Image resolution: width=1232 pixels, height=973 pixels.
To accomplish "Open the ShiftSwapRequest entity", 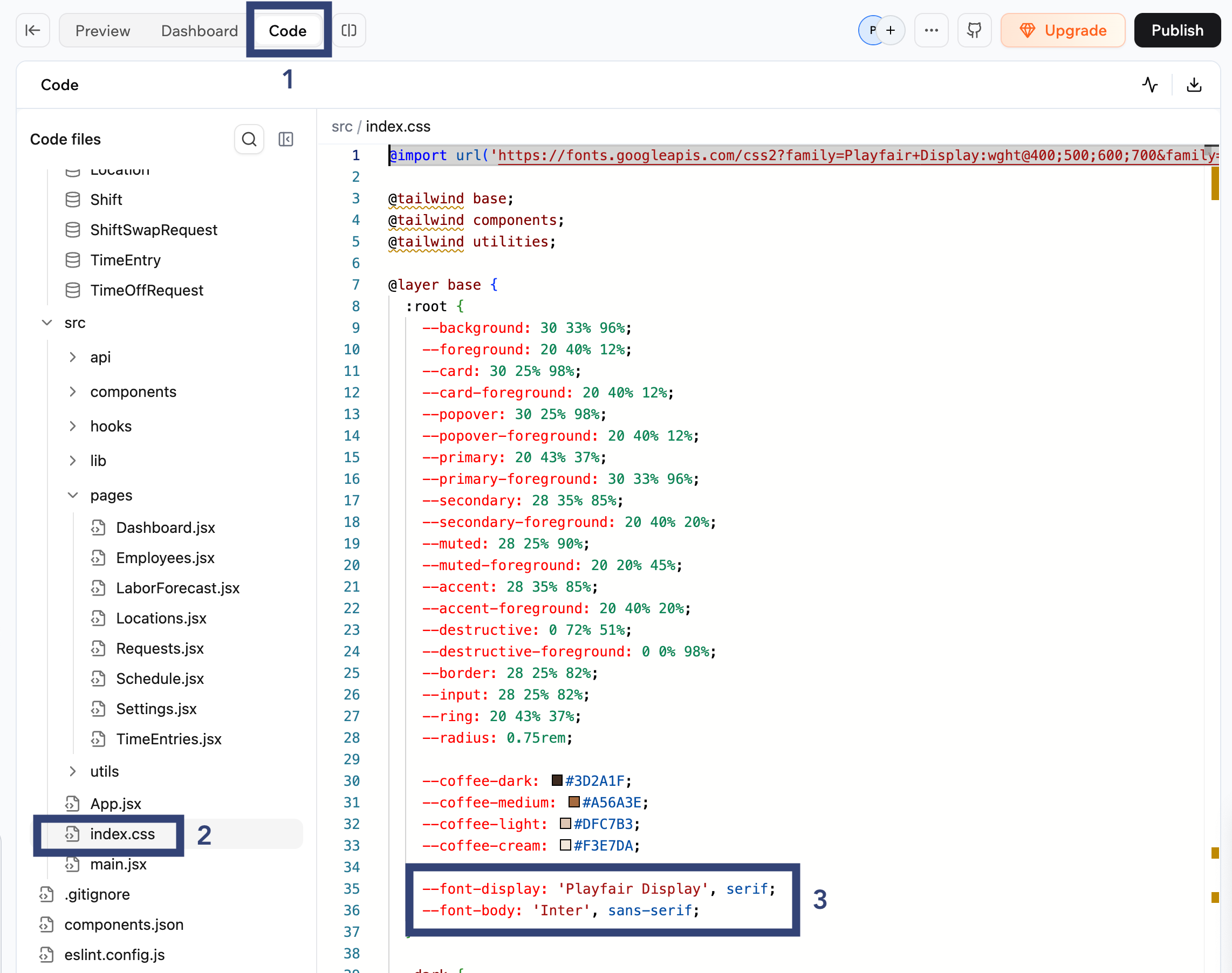I will coord(154,230).
